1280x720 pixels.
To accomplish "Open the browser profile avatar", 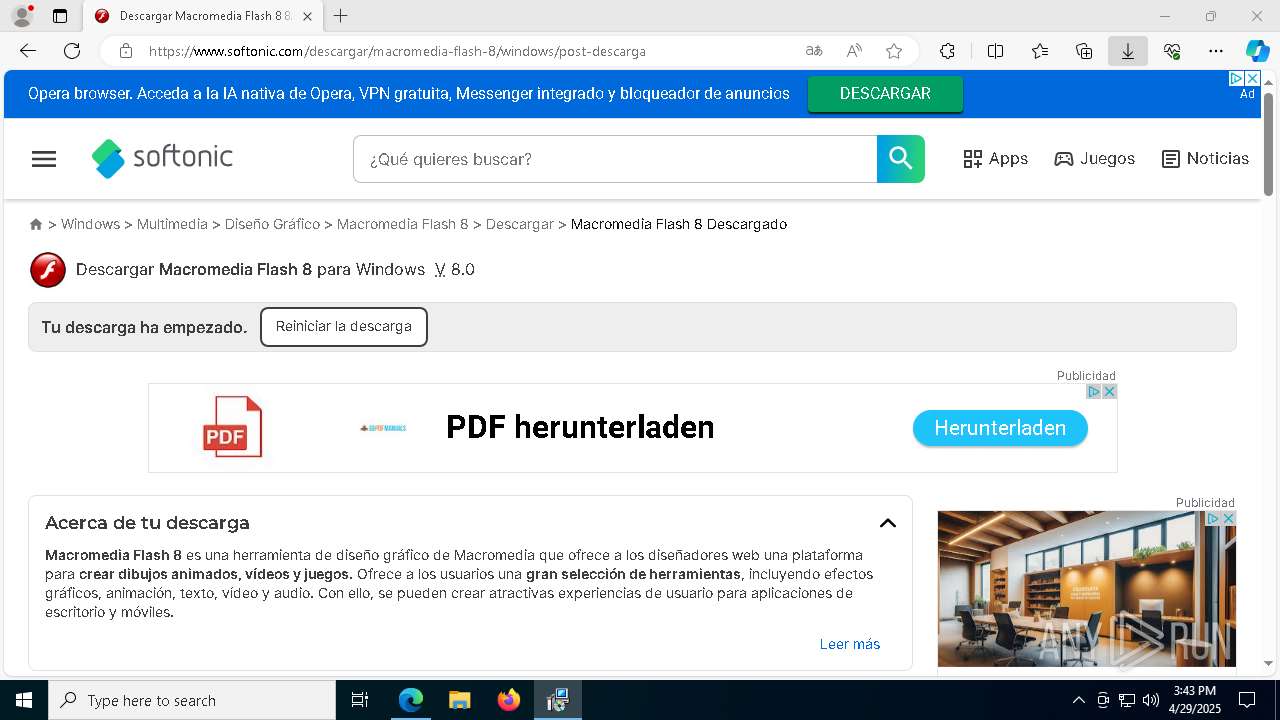I will (x=22, y=16).
